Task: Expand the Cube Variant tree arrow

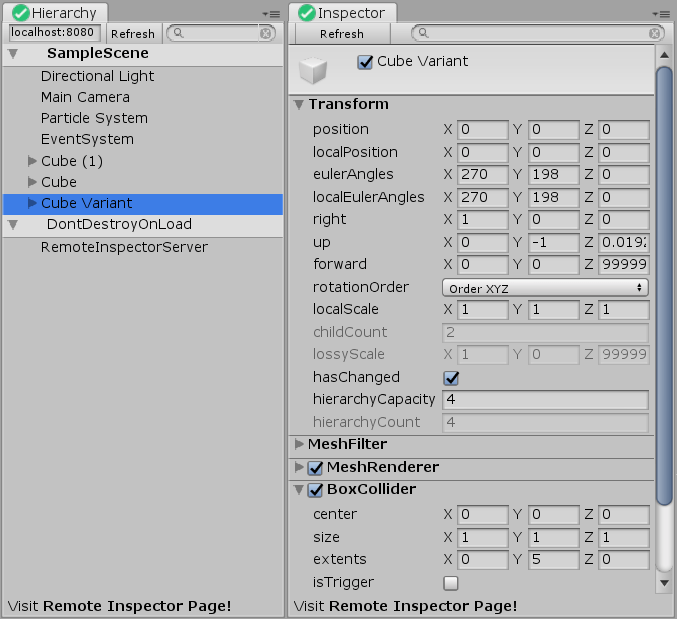Action: click(32, 203)
